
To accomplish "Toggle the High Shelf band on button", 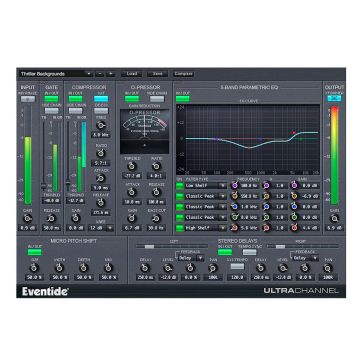I will pos(180,228).
